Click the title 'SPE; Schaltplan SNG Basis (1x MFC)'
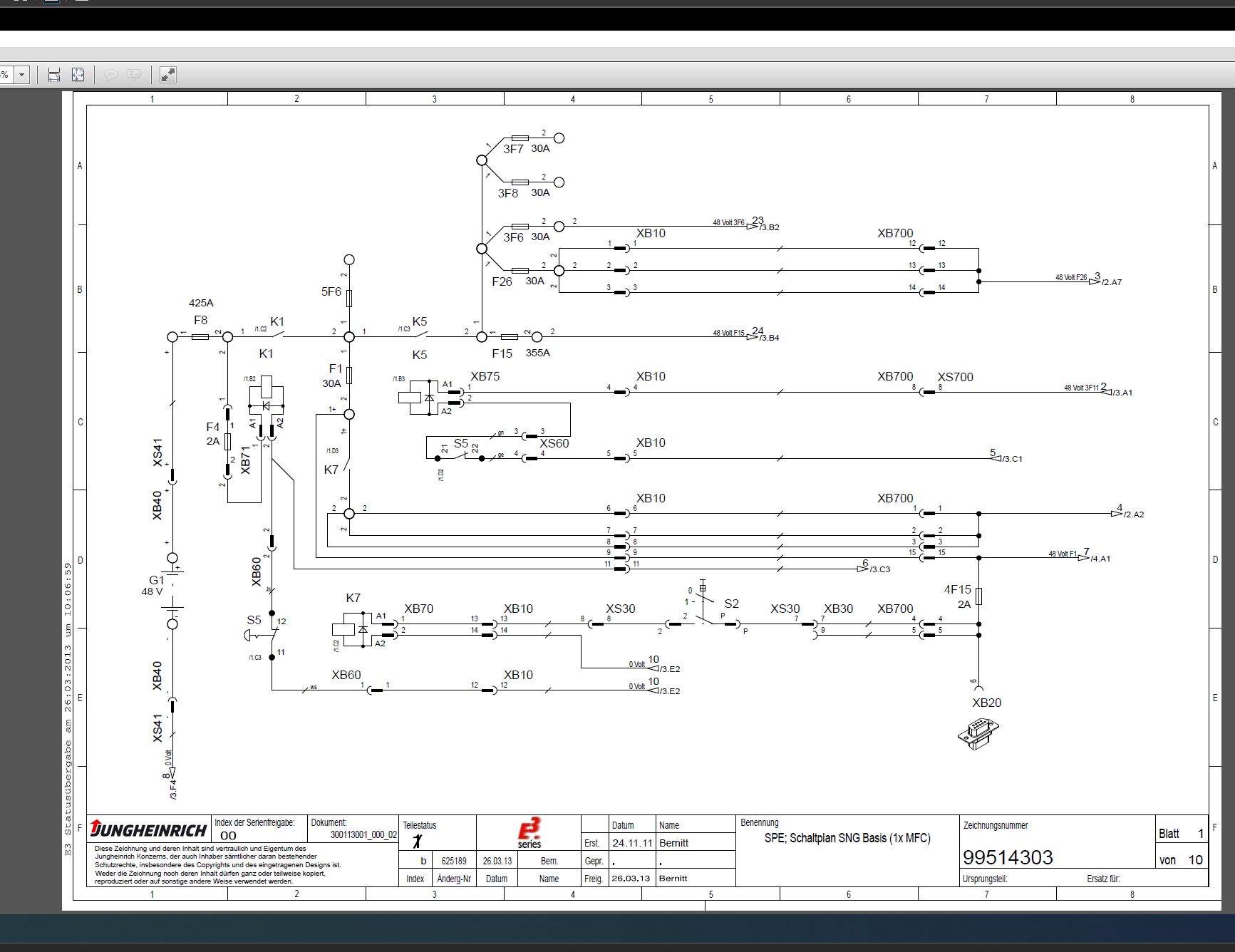Image resolution: width=1235 pixels, height=952 pixels. [x=847, y=838]
